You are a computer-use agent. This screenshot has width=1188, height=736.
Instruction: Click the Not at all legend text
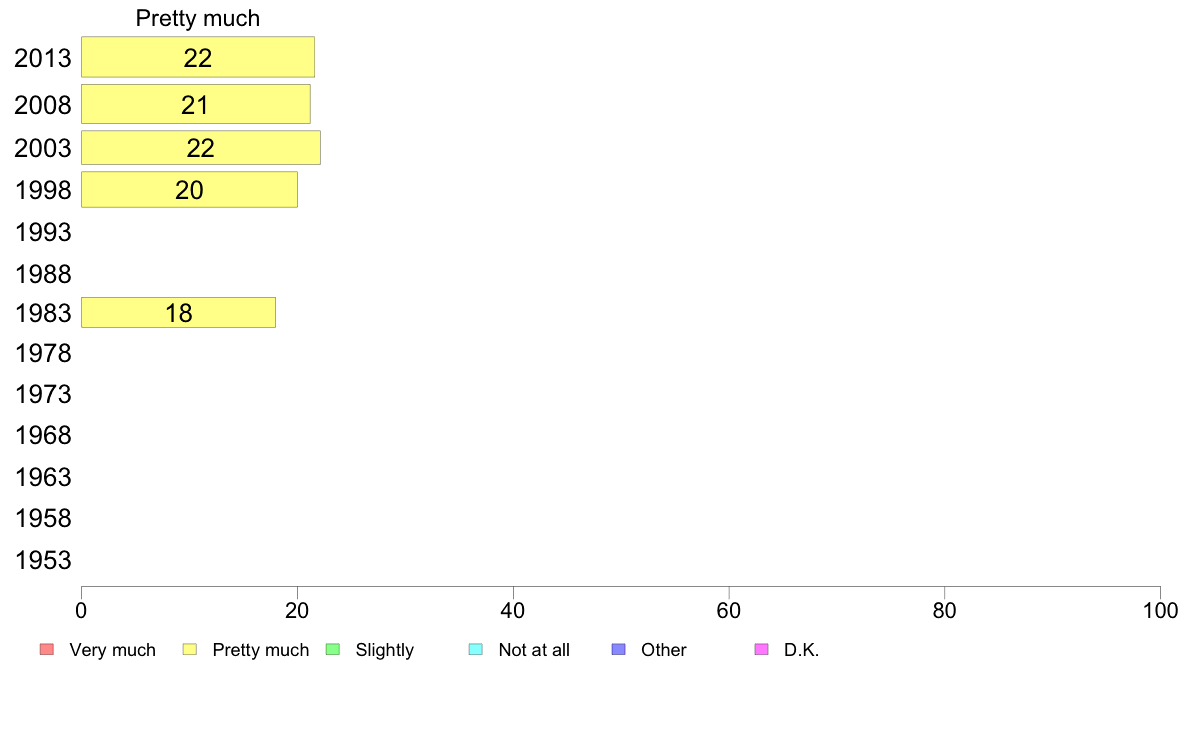tap(534, 650)
